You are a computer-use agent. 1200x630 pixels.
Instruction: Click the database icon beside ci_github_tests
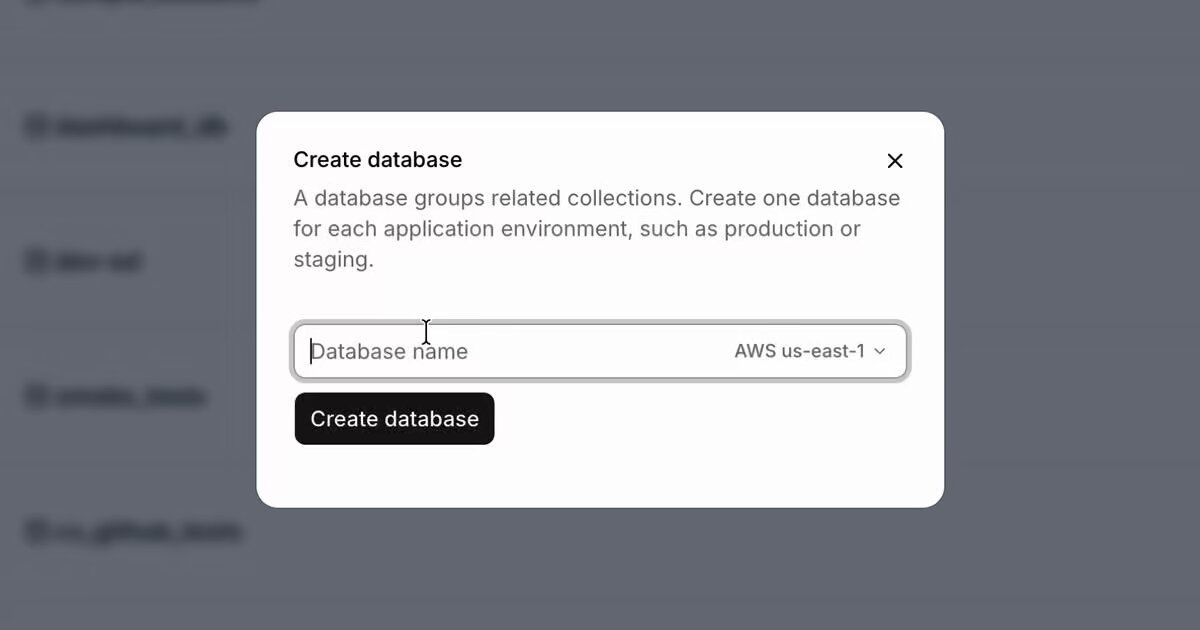(36, 532)
